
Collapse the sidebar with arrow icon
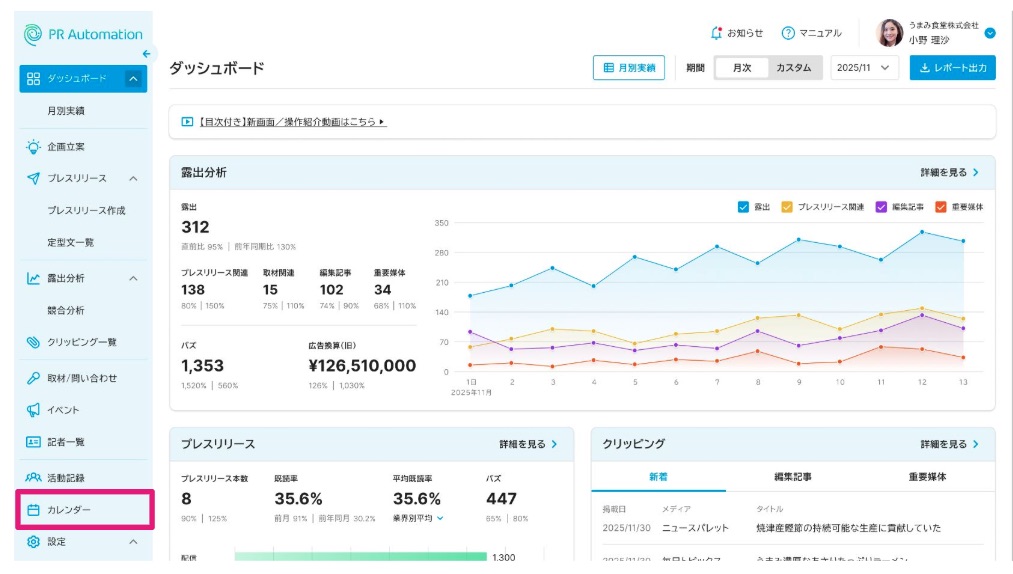[146, 54]
